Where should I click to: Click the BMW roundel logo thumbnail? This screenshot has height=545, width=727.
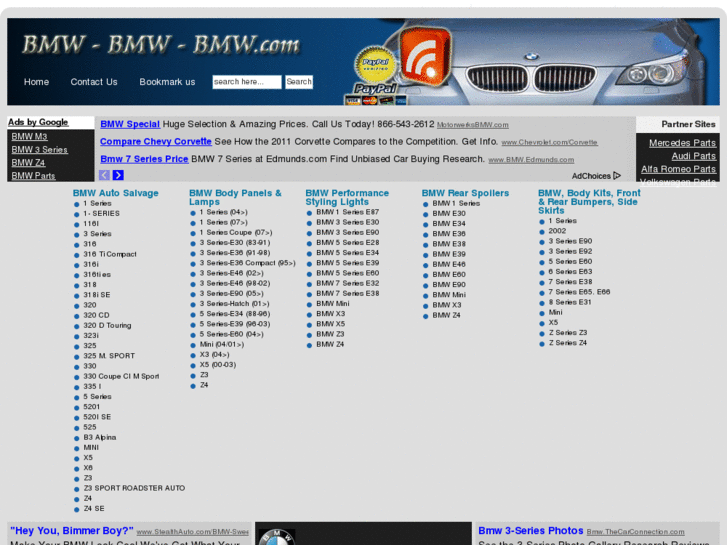point(277,537)
